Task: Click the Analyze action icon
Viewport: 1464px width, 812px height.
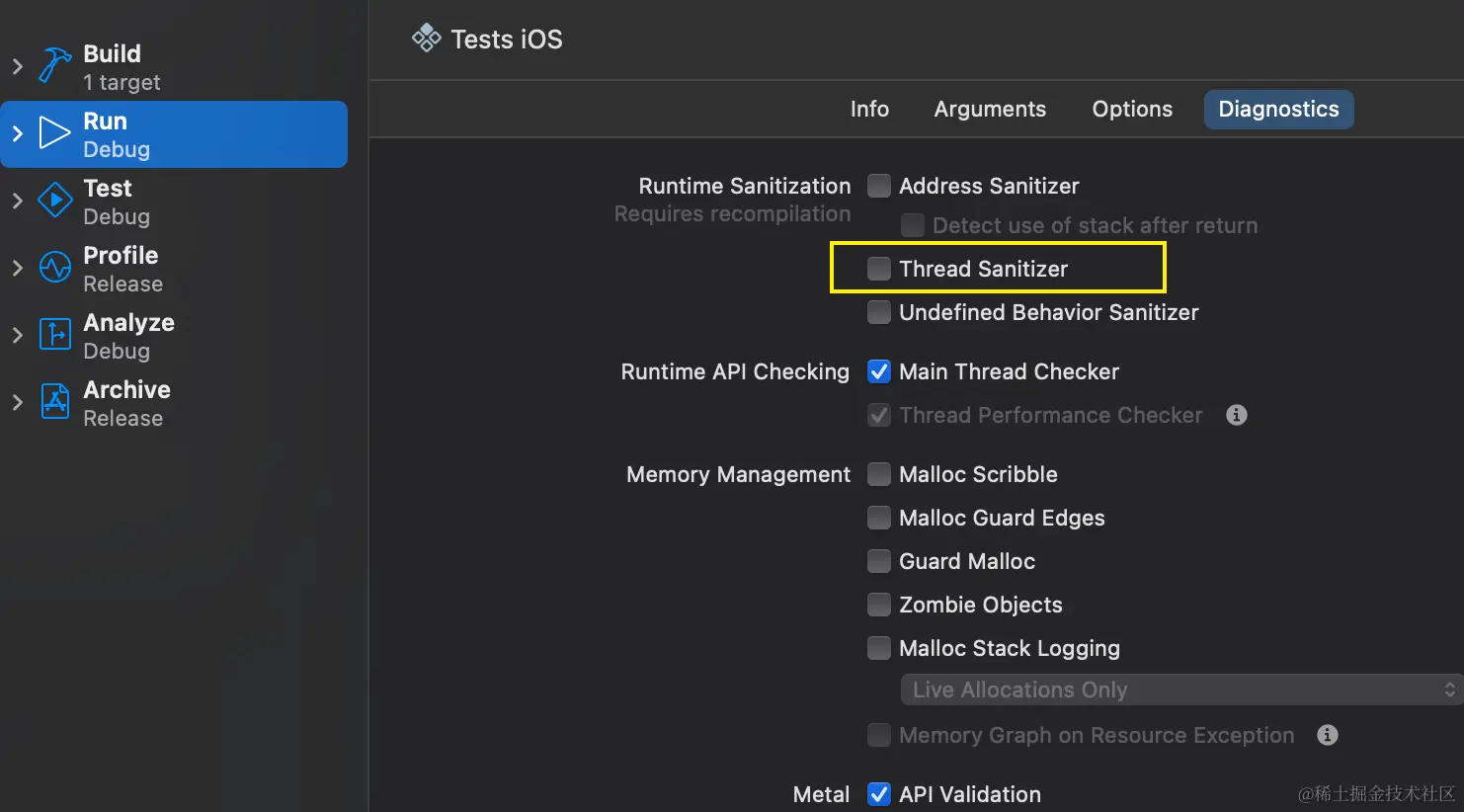Action: 55,335
